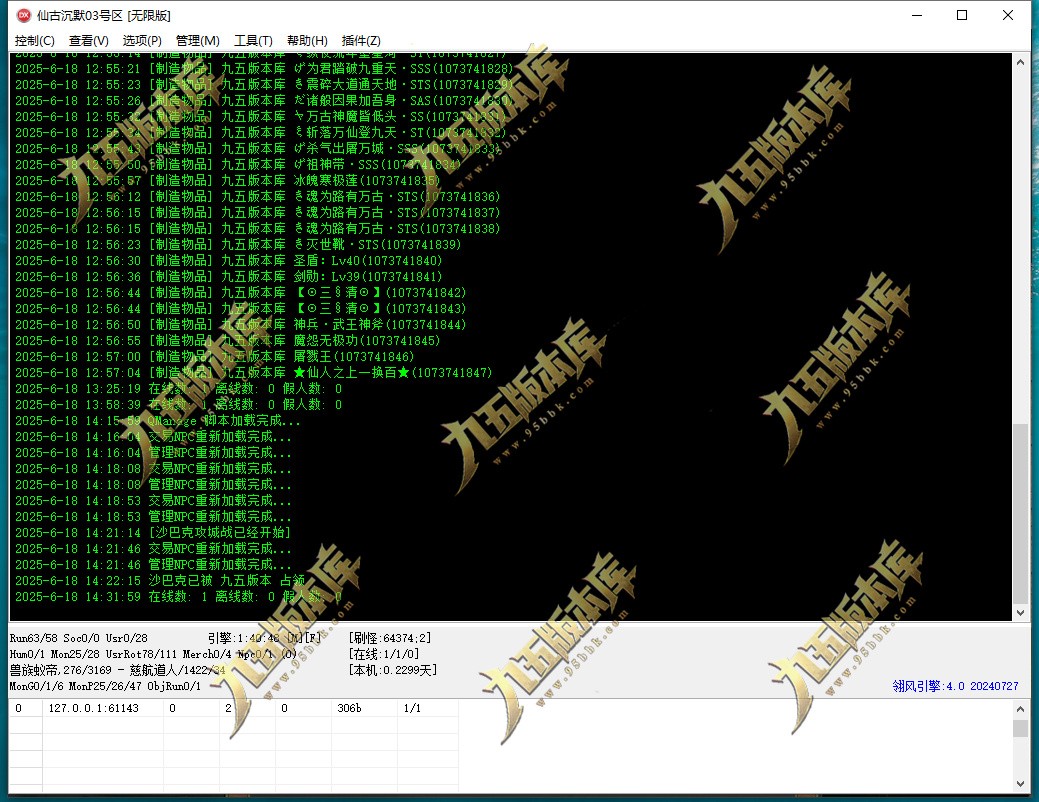Click the [本机:0.2299天] status text
The height and width of the screenshot is (802, 1039).
click(x=392, y=670)
